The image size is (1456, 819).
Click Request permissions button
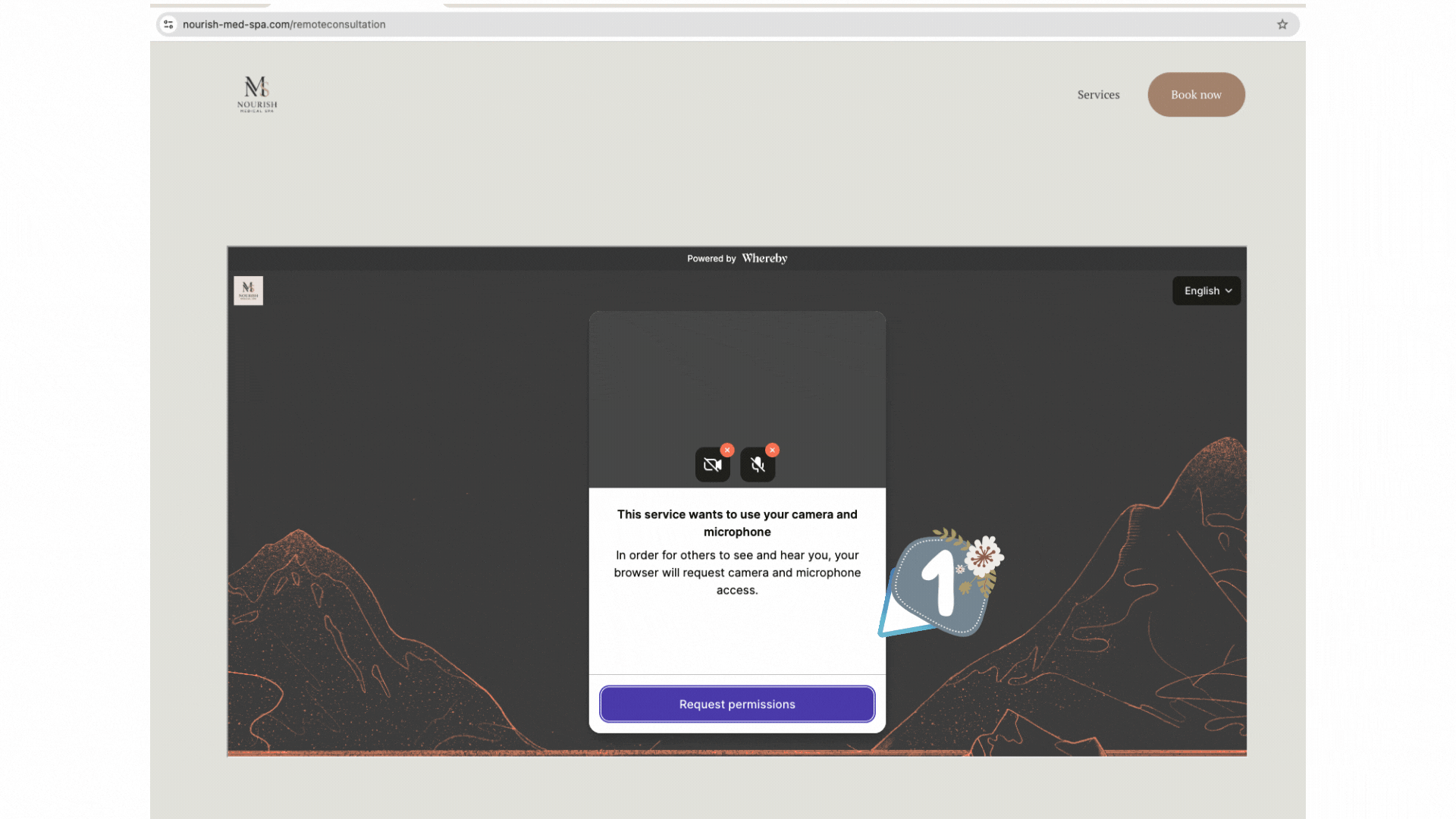tap(737, 704)
